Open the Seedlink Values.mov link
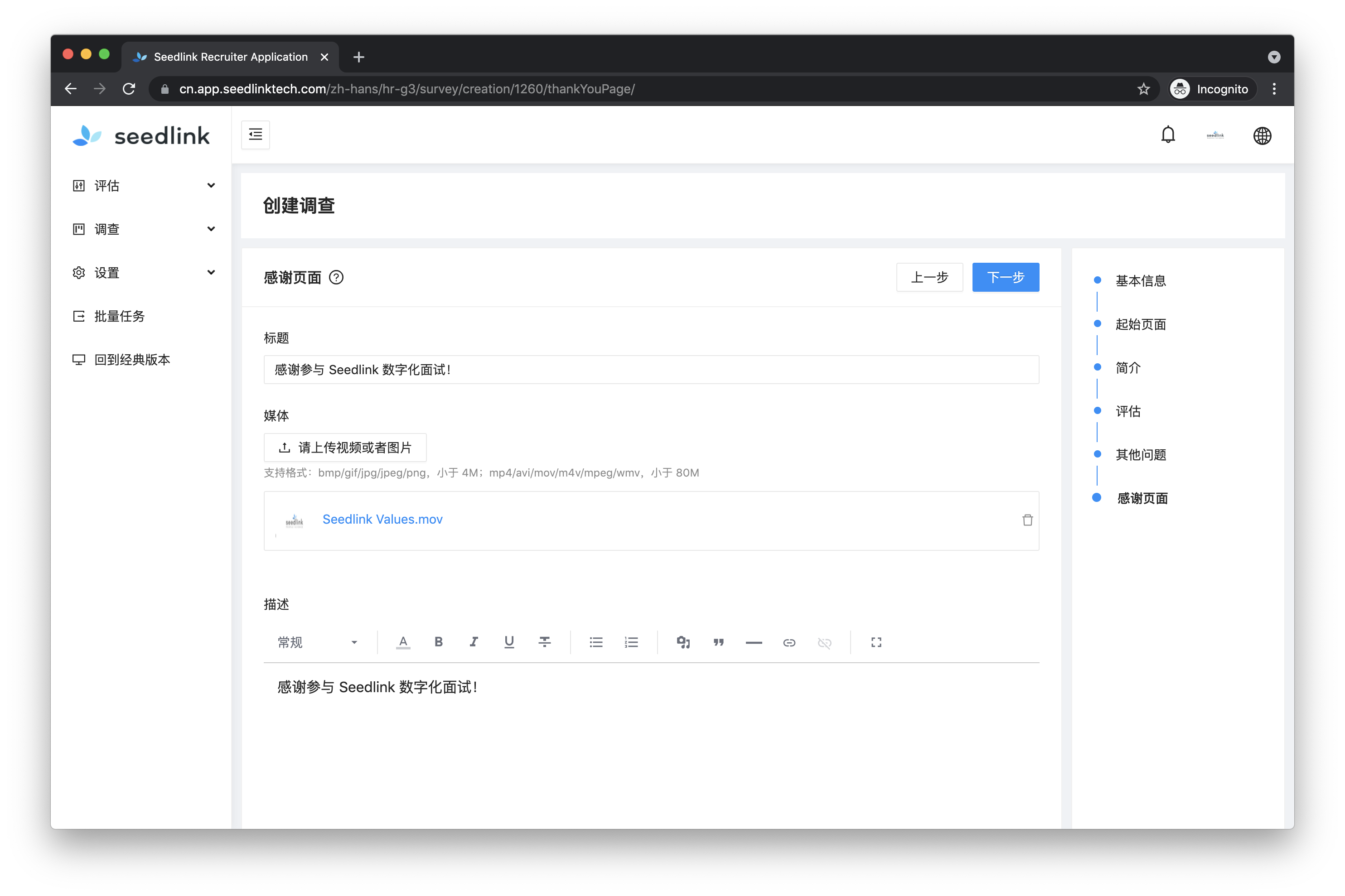Image resolution: width=1345 pixels, height=896 pixels. point(382,519)
